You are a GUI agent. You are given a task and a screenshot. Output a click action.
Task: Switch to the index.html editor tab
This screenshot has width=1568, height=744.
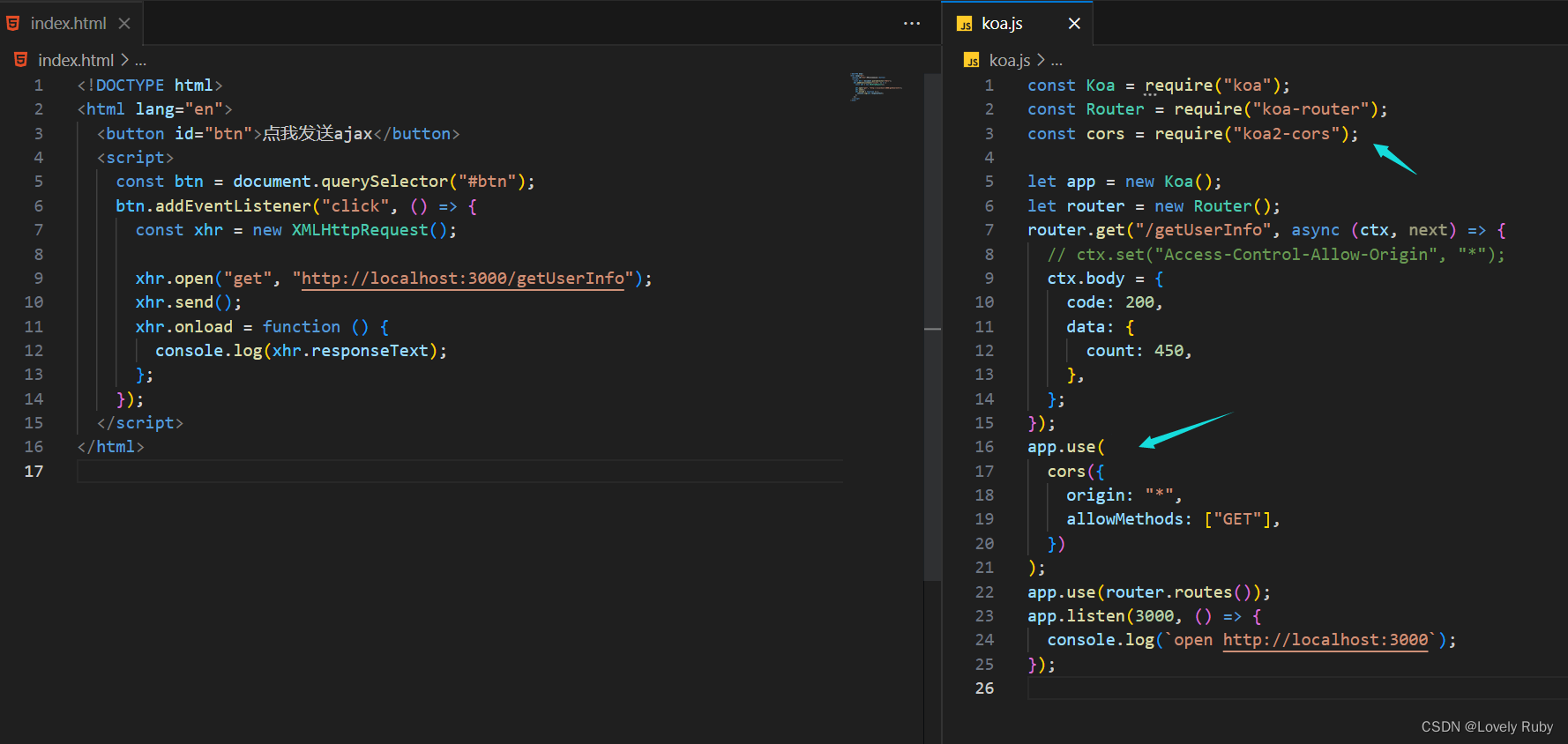[x=69, y=23]
